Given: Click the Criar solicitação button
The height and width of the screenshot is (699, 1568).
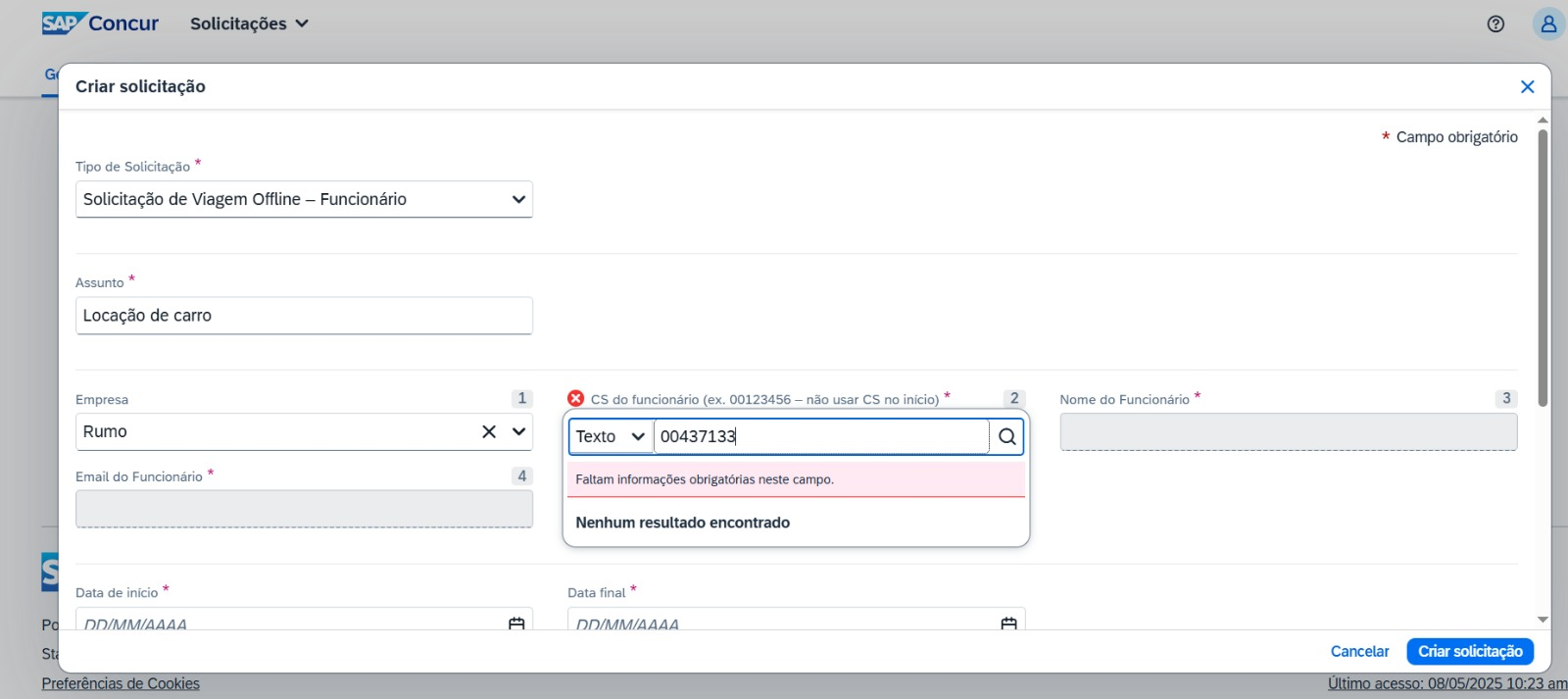Looking at the screenshot, I should click(x=1470, y=651).
